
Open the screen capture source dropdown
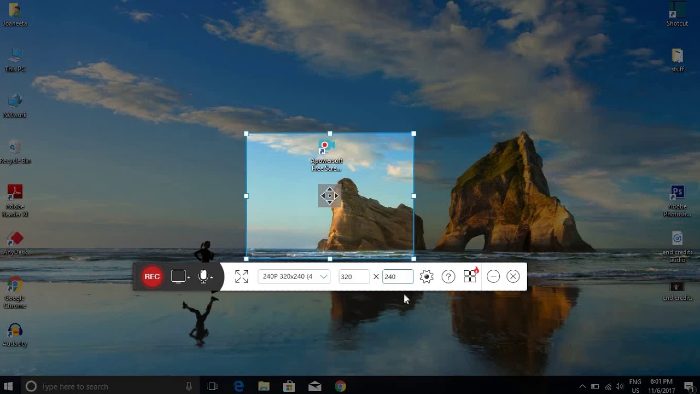coord(180,277)
